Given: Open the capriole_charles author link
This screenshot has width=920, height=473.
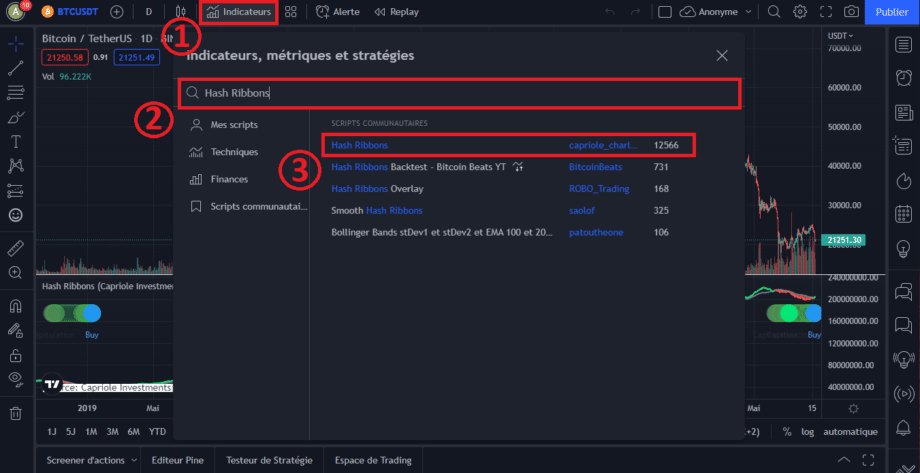Looking at the screenshot, I should tap(602, 145).
